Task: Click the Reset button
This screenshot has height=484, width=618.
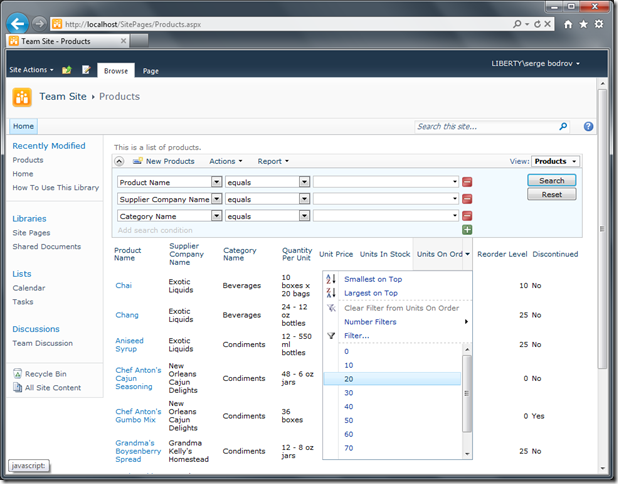Action: [x=551, y=194]
